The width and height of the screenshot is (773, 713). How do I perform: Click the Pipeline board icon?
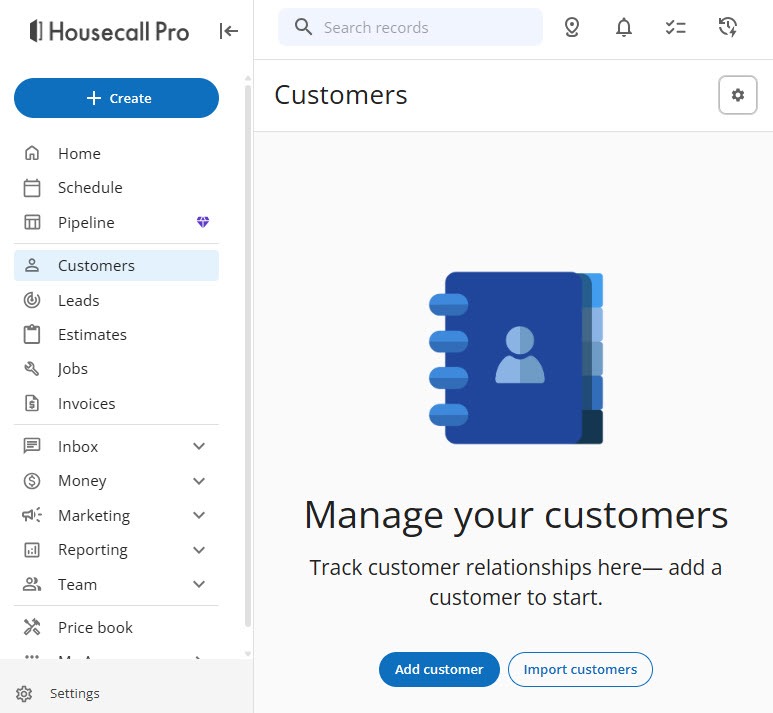coord(32,222)
